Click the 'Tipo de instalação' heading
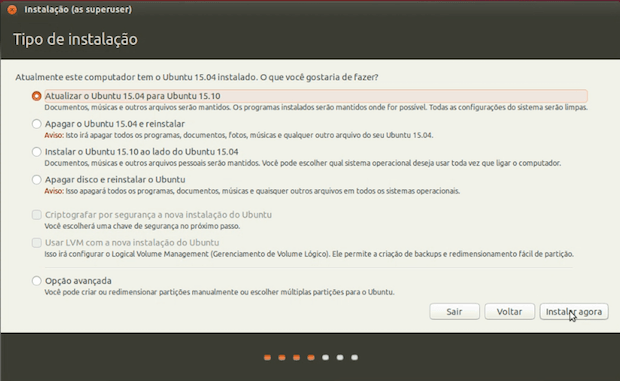The width and height of the screenshot is (620, 381). tap(75, 40)
